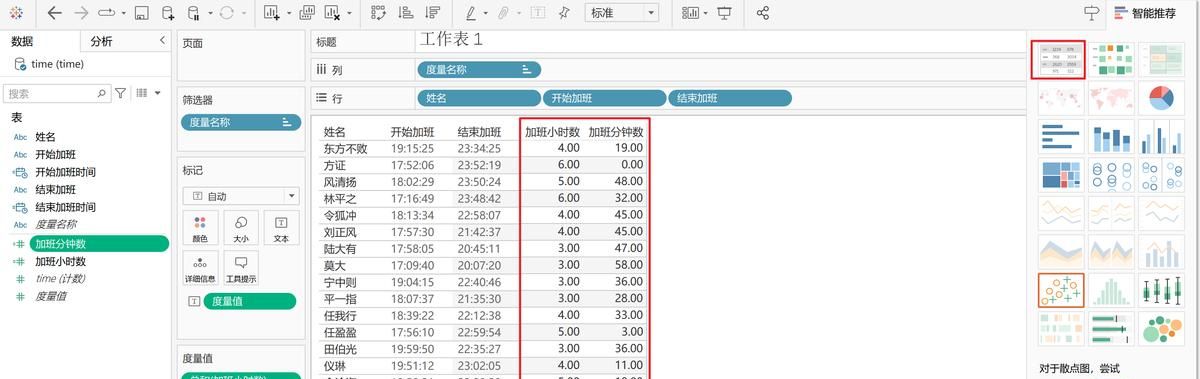Image resolution: width=1200 pixels, height=379 pixels.
Task: Click the Tableau logo start icon
Action: pyautogui.click(x=17, y=13)
